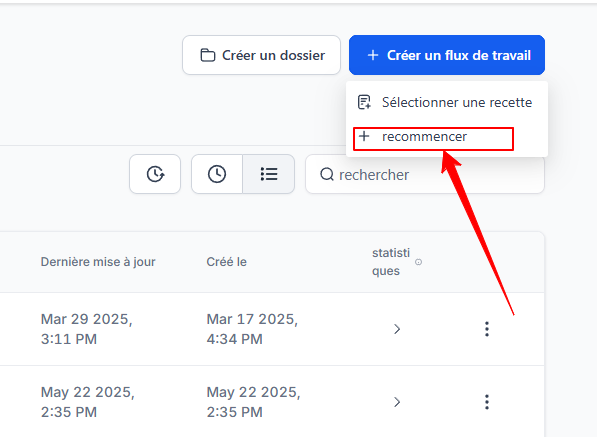Click the info icon next to statistiques

(x=418, y=262)
